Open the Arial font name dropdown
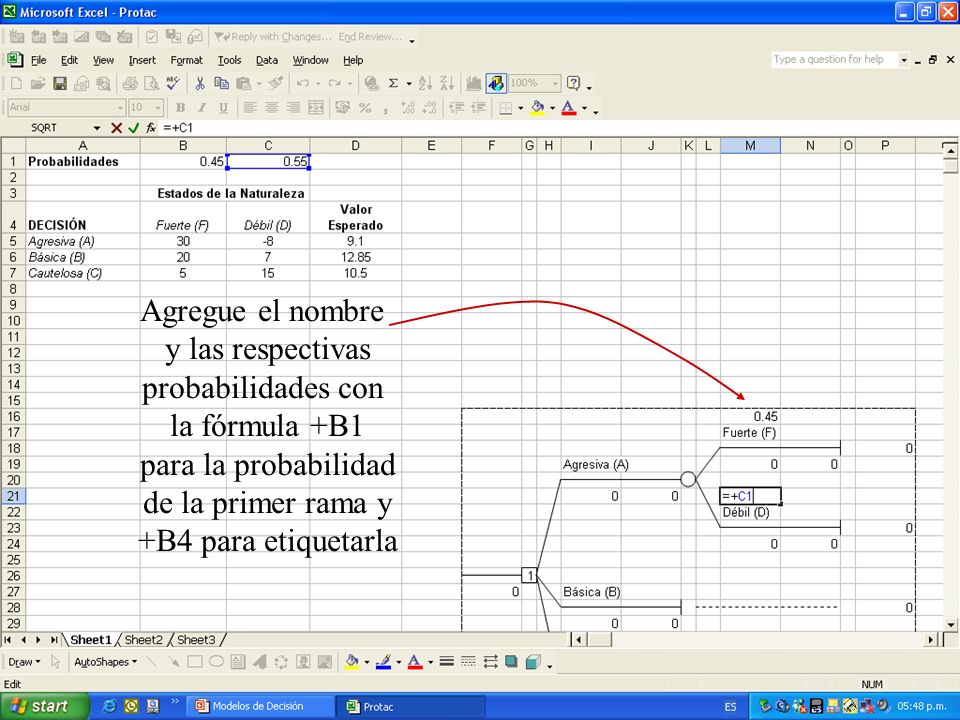 pos(120,108)
